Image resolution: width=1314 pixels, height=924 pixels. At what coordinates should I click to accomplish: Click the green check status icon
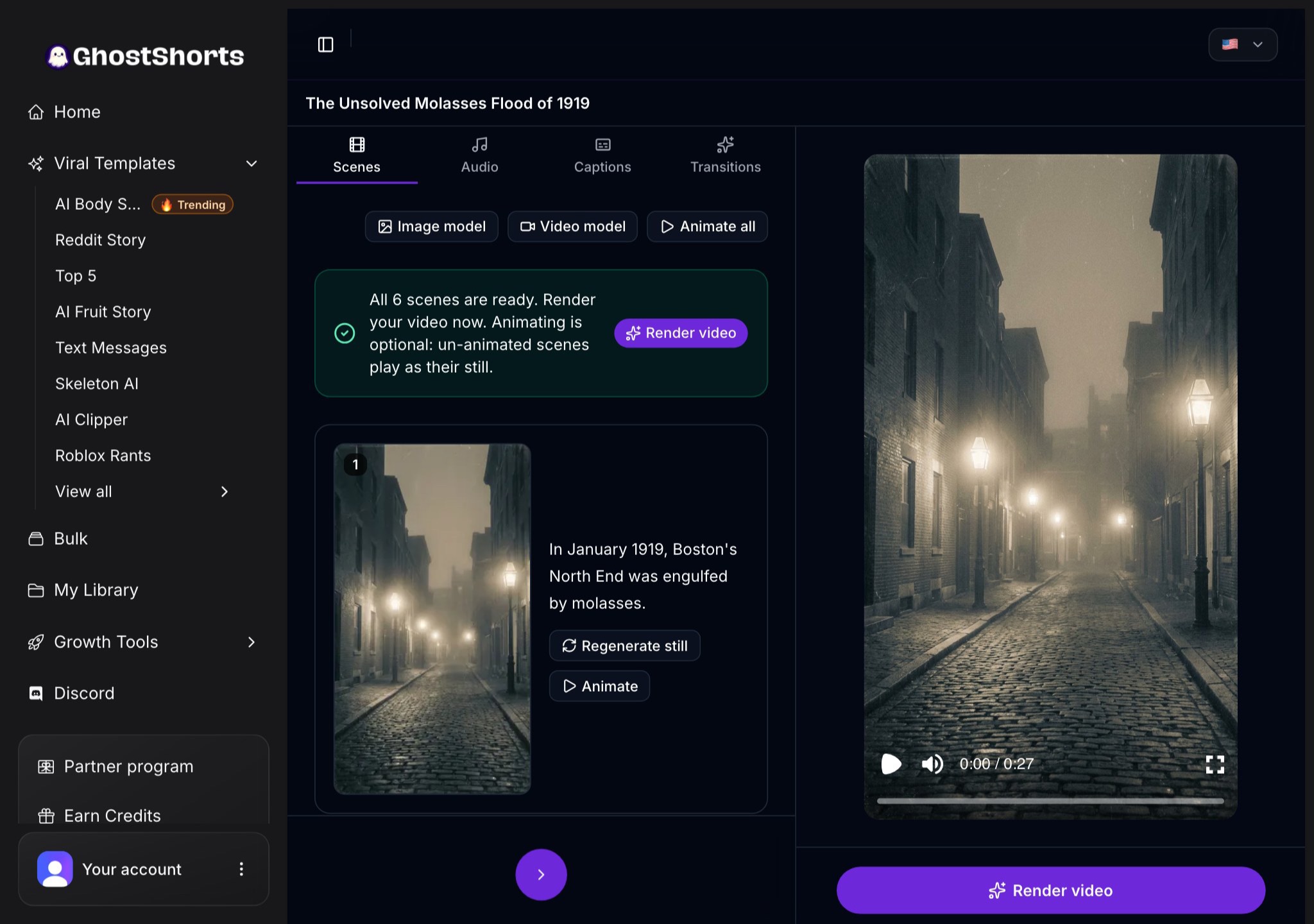point(345,333)
